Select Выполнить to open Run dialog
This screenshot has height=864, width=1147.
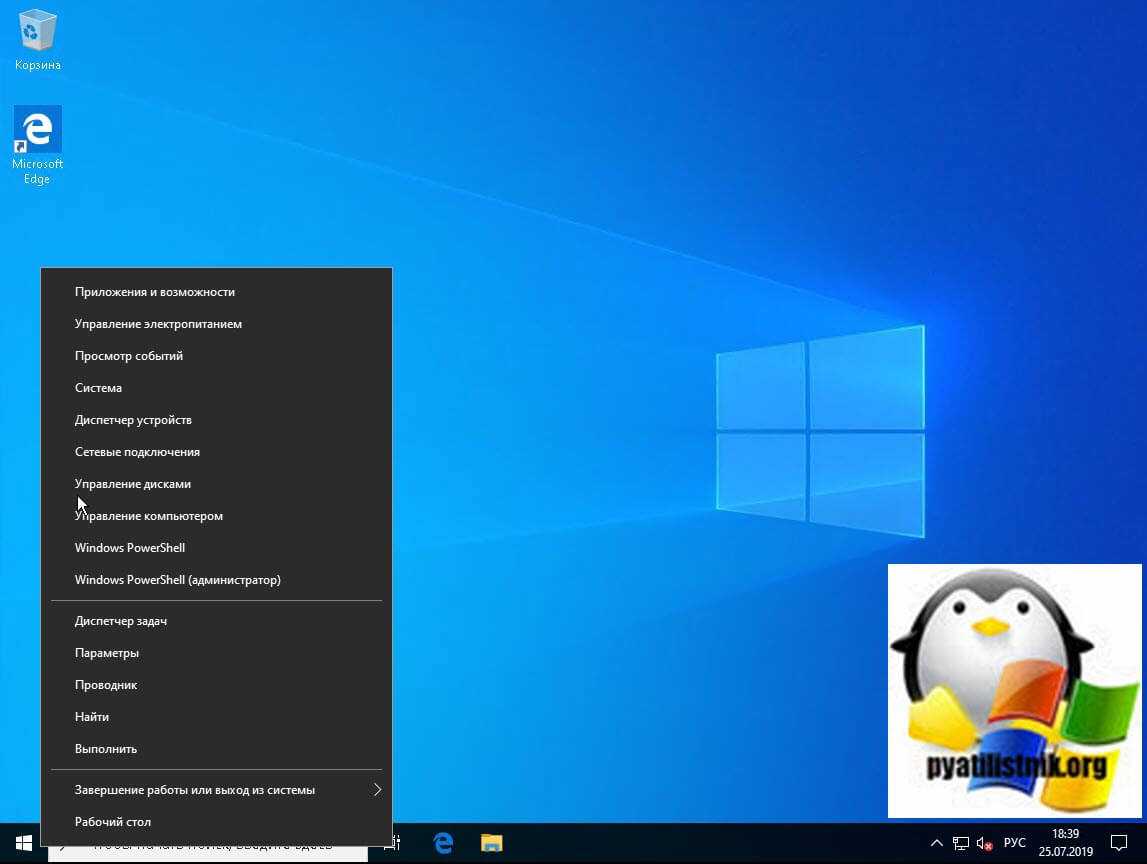(106, 749)
